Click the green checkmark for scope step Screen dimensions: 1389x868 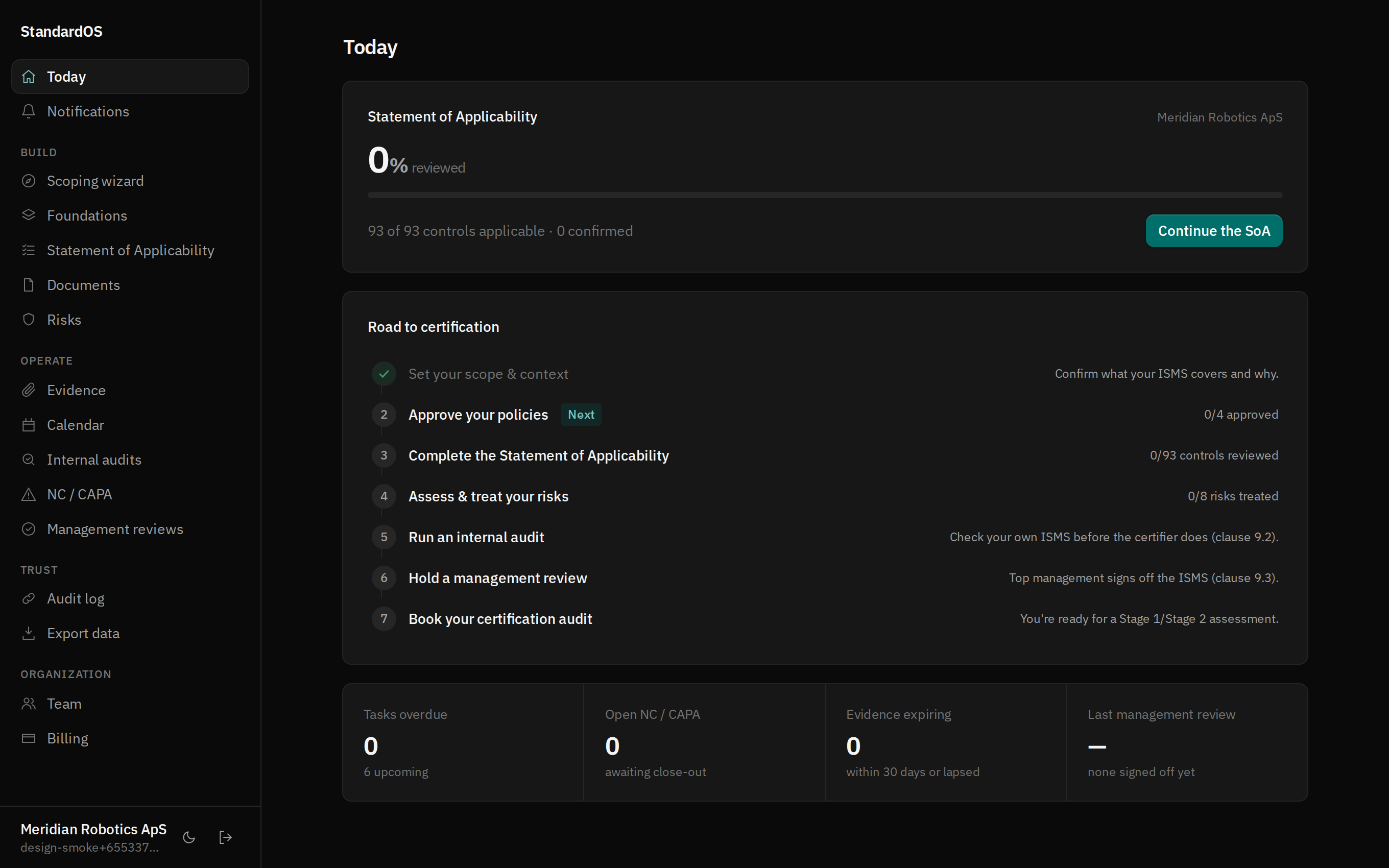pos(384,374)
